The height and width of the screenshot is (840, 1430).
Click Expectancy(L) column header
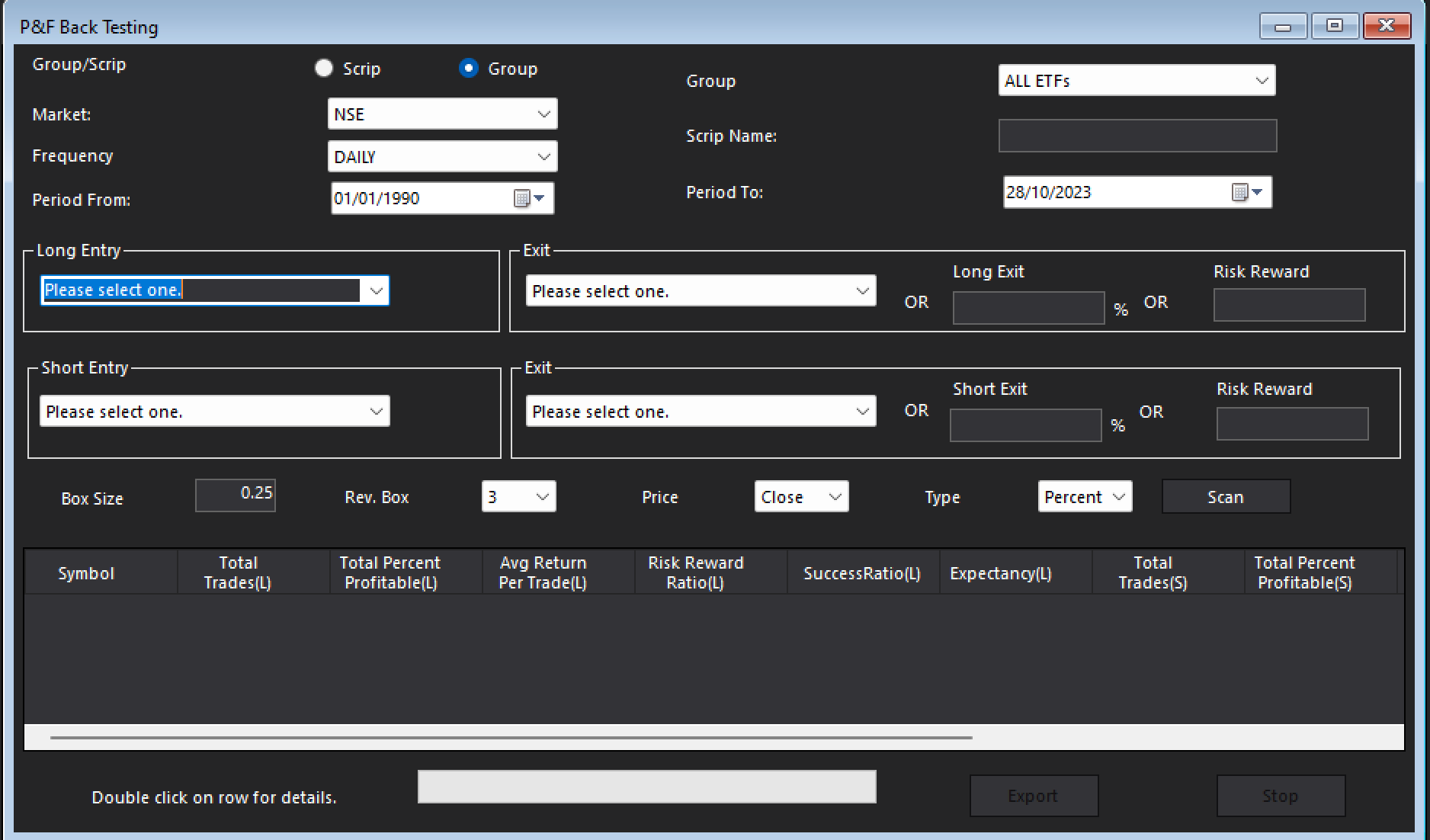pyautogui.click(x=1015, y=572)
